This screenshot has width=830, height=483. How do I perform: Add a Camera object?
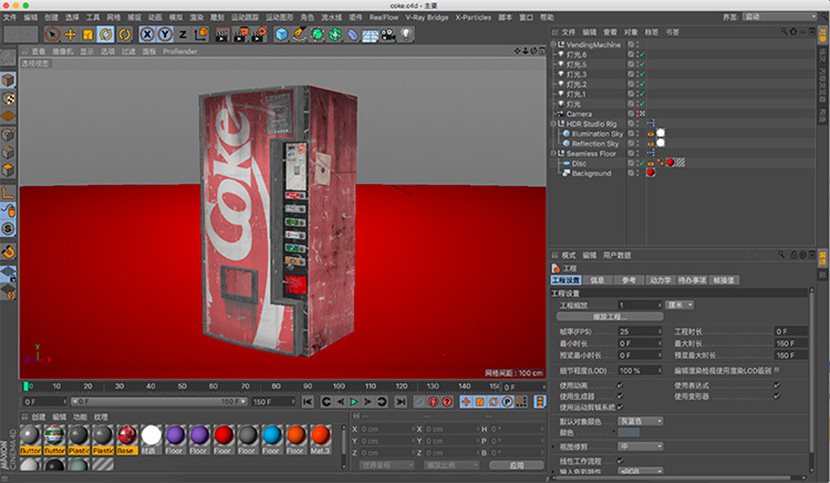pos(388,34)
